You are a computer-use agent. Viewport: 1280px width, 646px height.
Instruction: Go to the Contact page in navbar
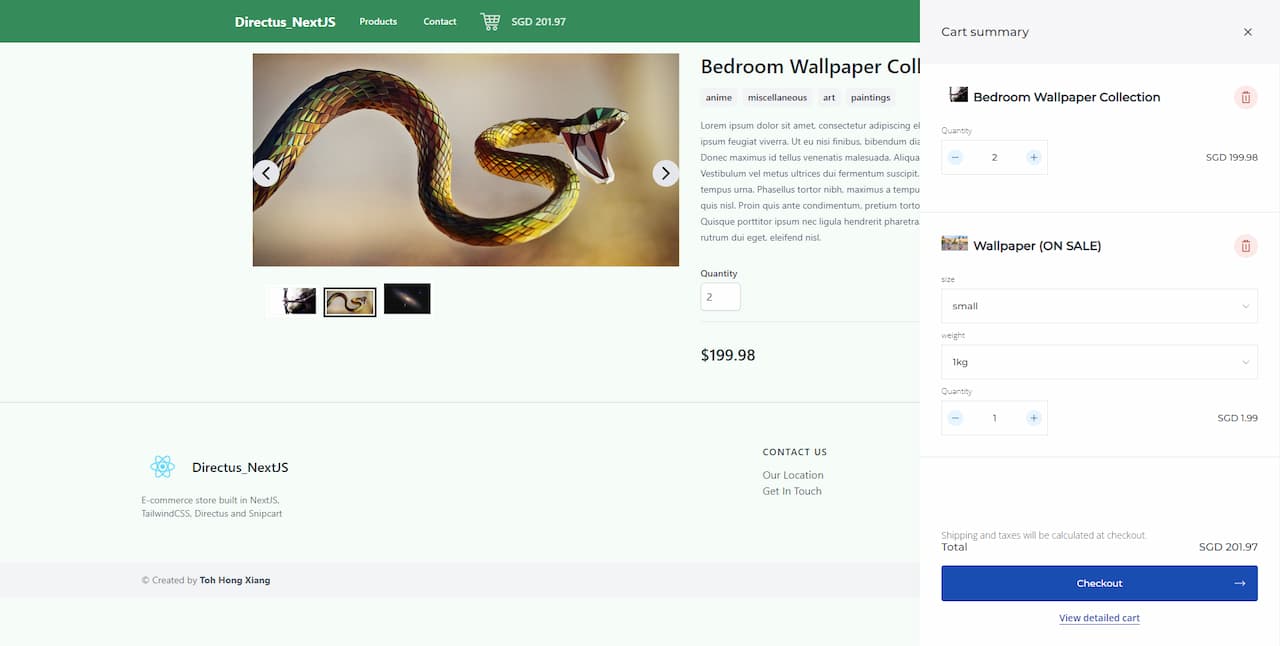coord(439,21)
